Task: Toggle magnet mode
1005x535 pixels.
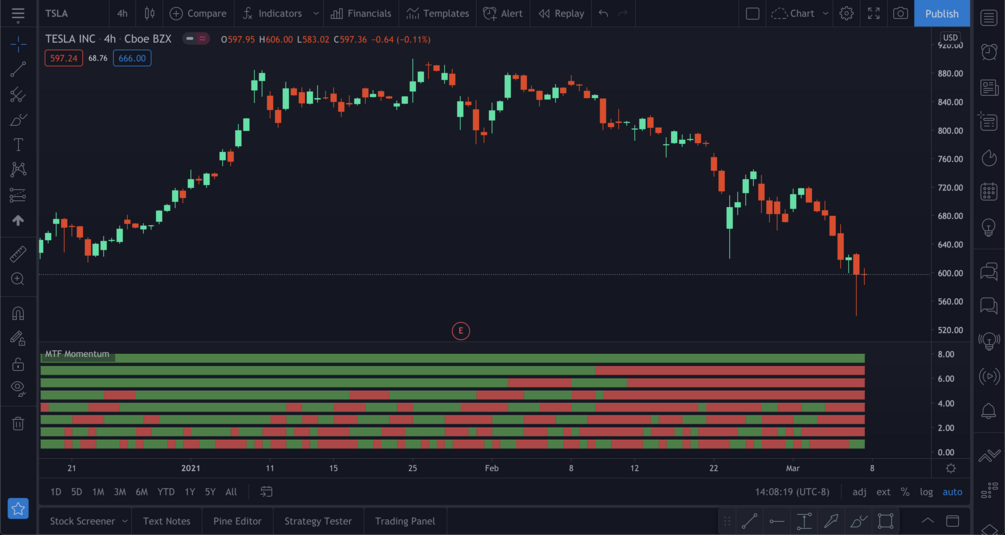Action: click(x=18, y=313)
